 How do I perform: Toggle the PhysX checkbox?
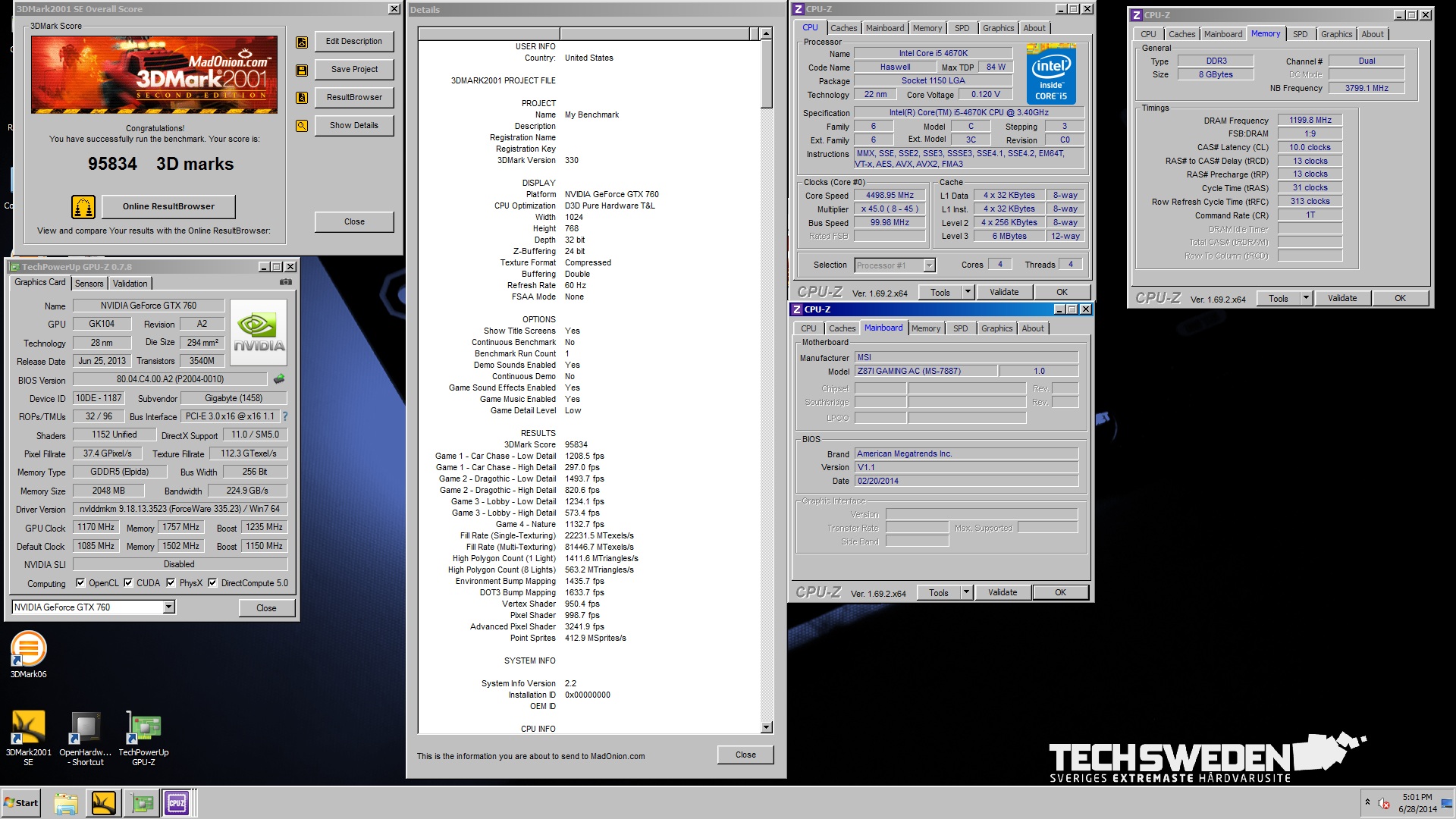171,583
